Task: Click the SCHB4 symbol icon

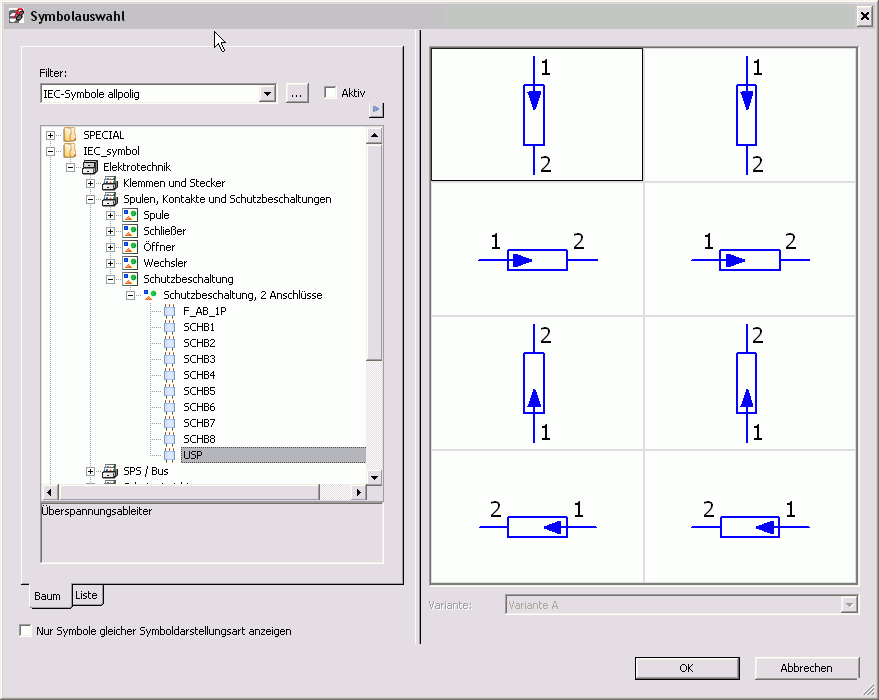Action: pos(169,375)
